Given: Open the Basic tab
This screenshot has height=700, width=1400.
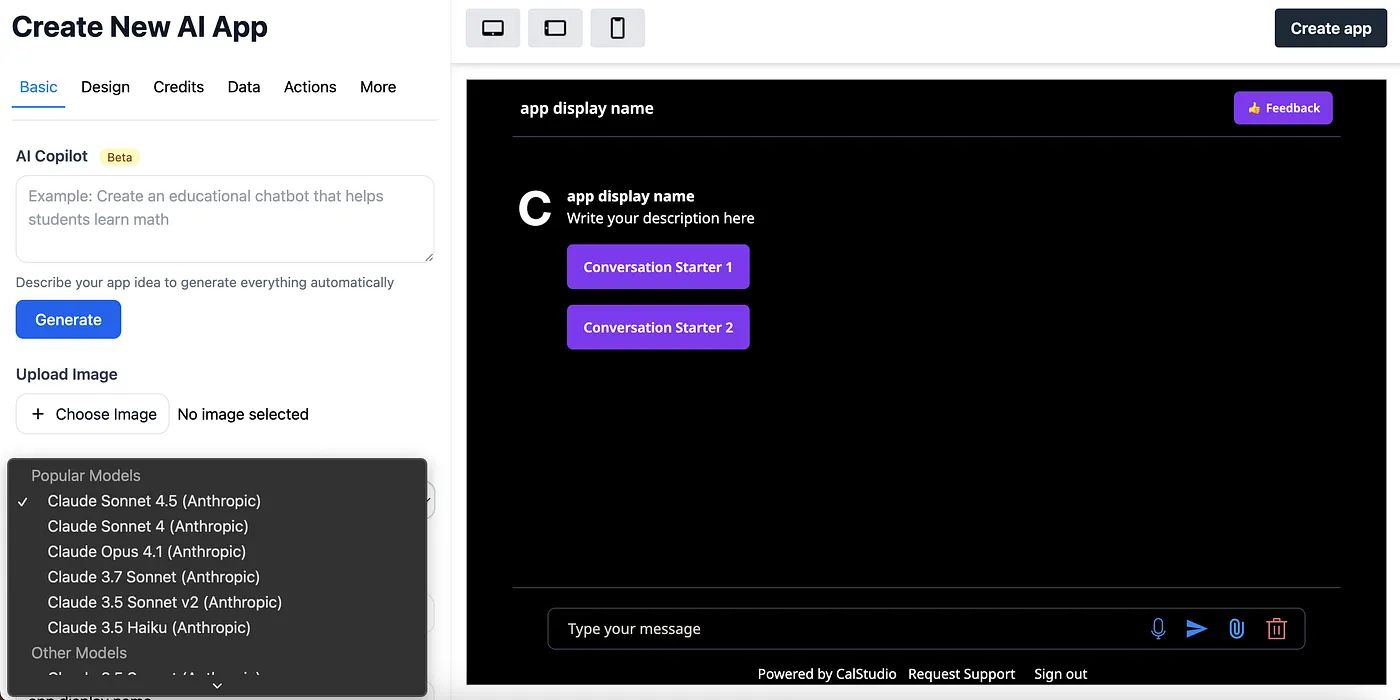Looking at the screenshot, I should pyautogui.click(x=39, y=87).
